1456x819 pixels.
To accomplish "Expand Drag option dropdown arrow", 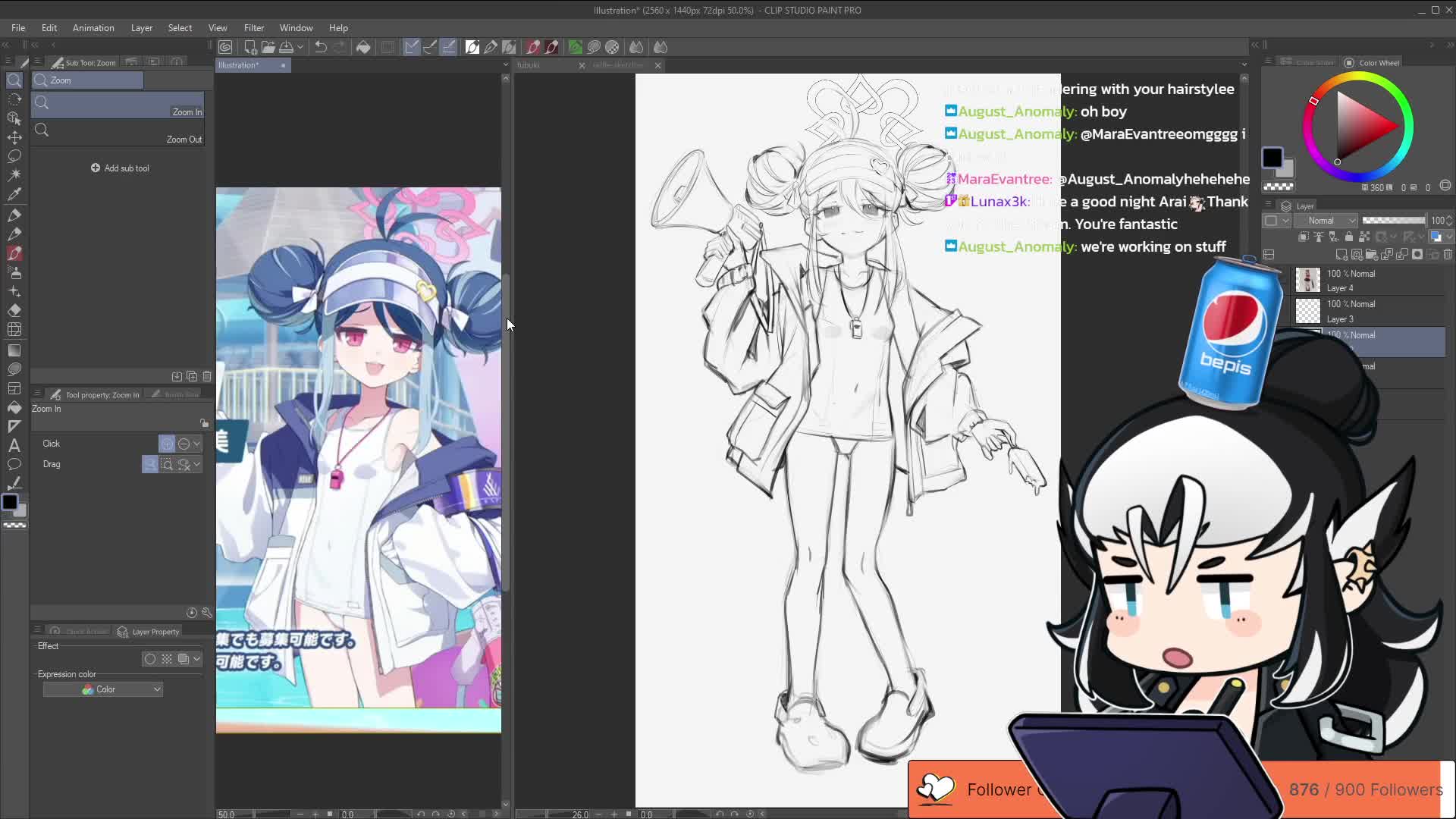I will [197, 464].
